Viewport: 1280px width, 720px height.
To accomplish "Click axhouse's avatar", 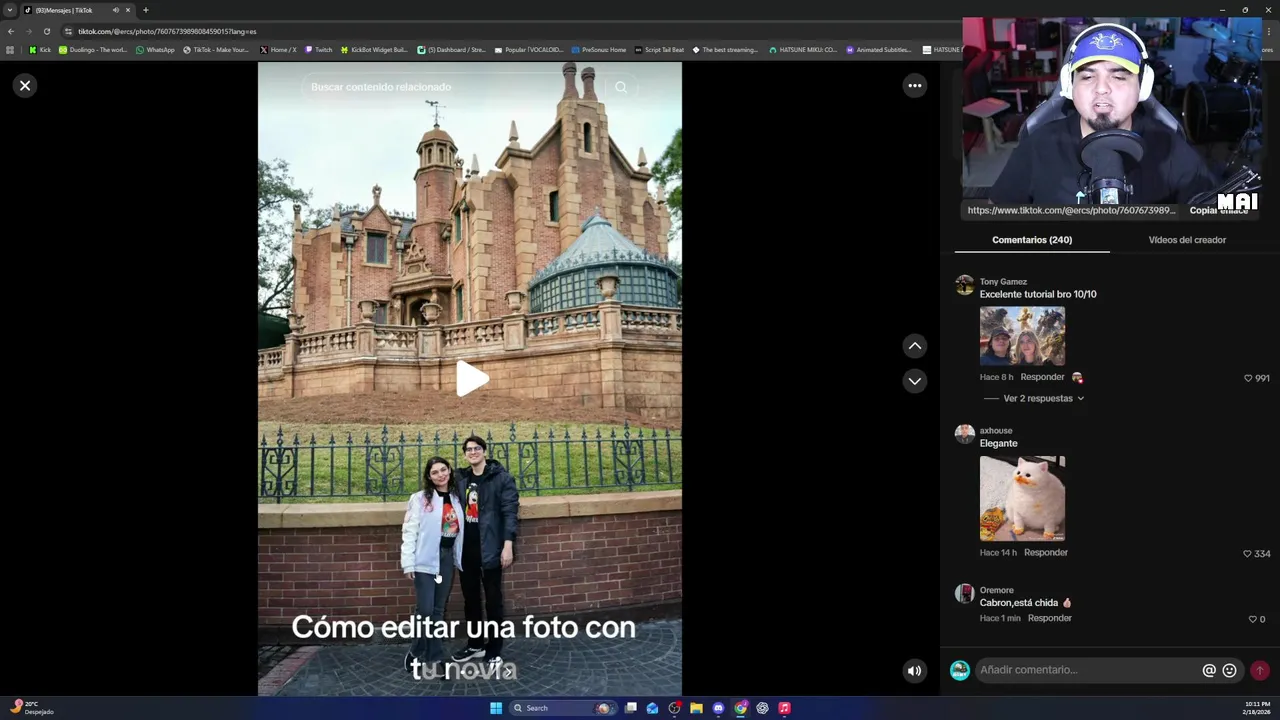I will click(964, 434).
